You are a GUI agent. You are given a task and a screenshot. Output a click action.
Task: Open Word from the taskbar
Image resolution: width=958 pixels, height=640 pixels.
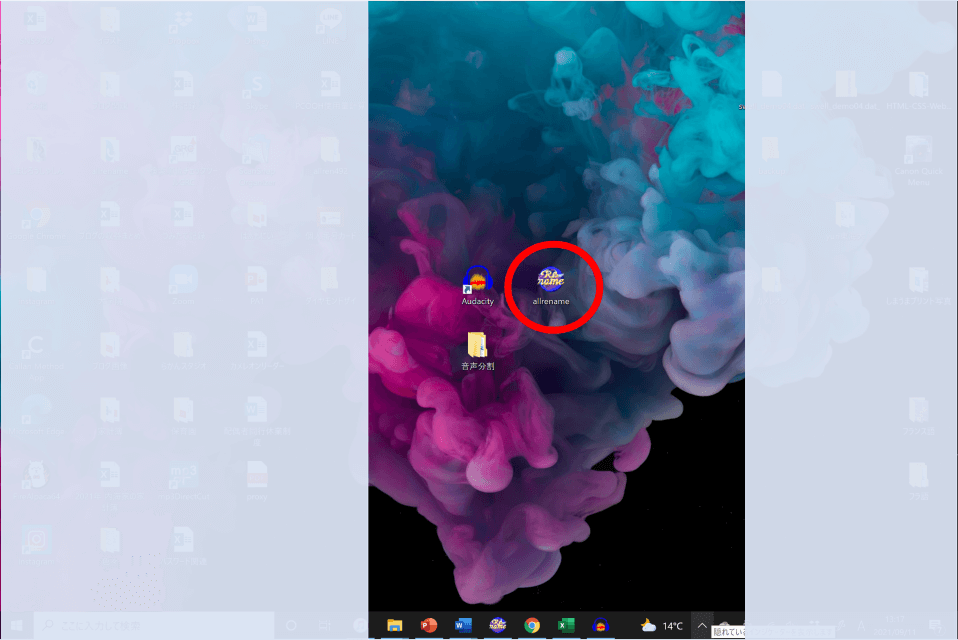pyautogui.click(x=463, y=625)
